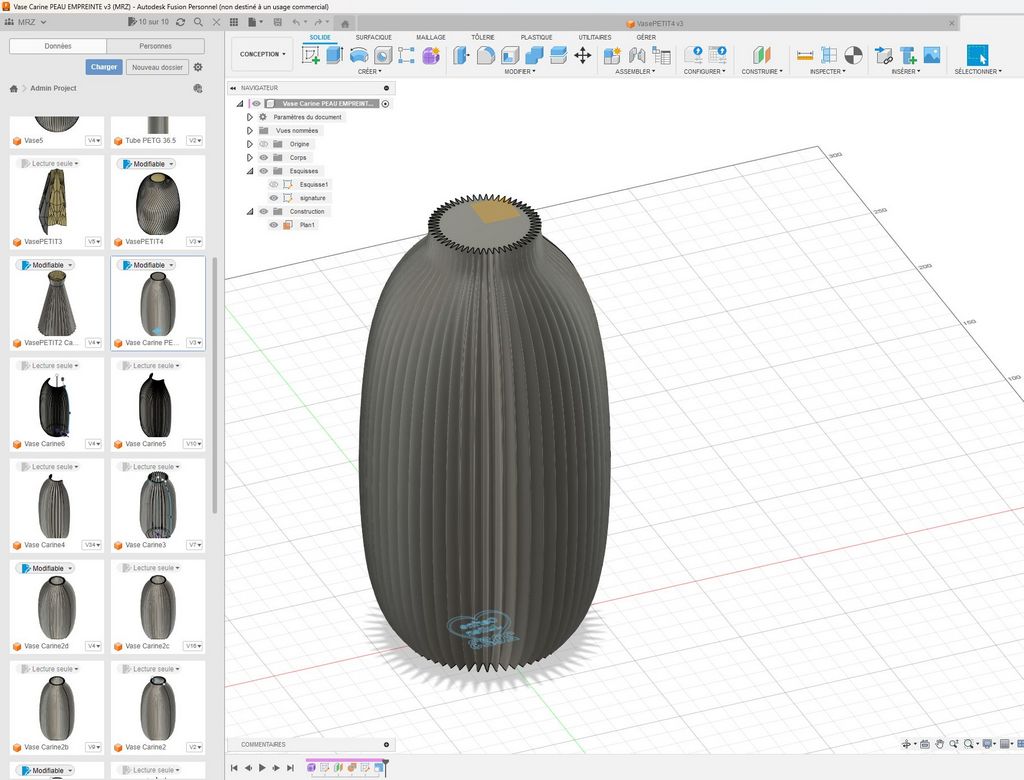Toggle visibility of Esquisse1
This screenshot has width=1024, height=780.
click(274, 184)
